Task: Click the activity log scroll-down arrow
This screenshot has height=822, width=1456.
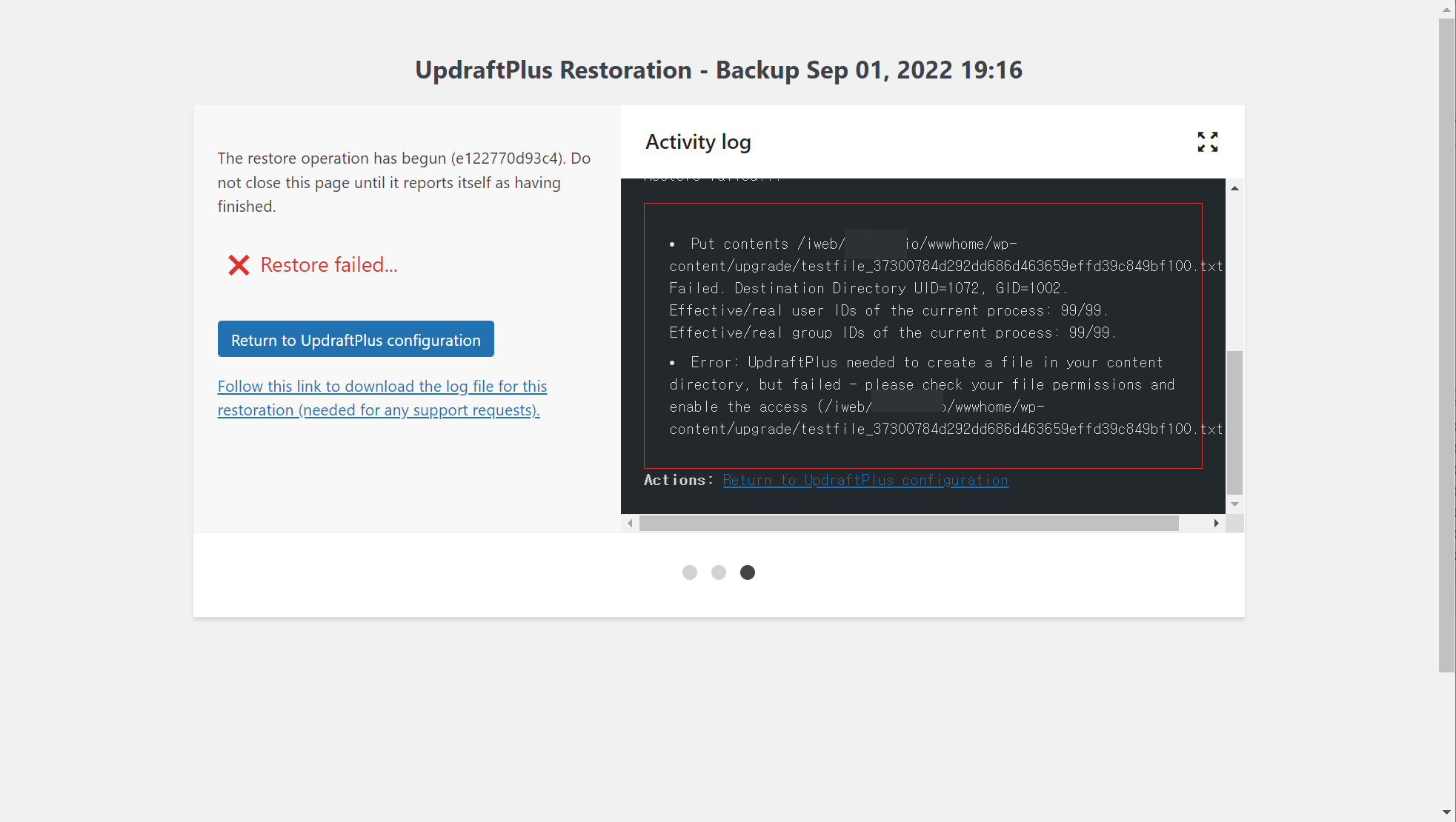Action: pyautogui.click(x=1234, y=504)
